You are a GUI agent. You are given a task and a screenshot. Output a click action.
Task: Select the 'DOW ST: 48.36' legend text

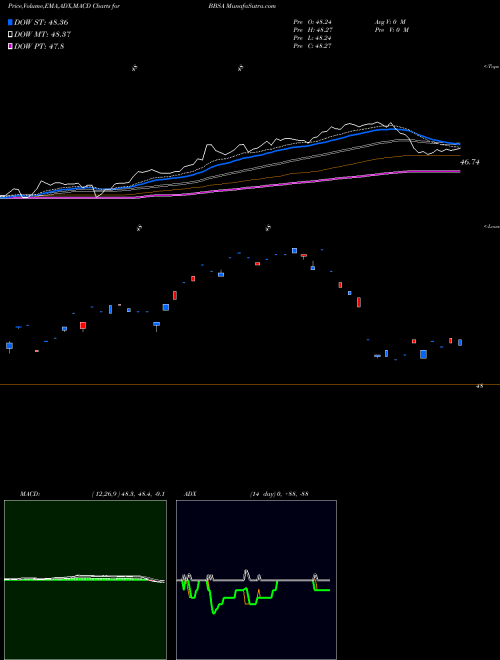(41, 22)
